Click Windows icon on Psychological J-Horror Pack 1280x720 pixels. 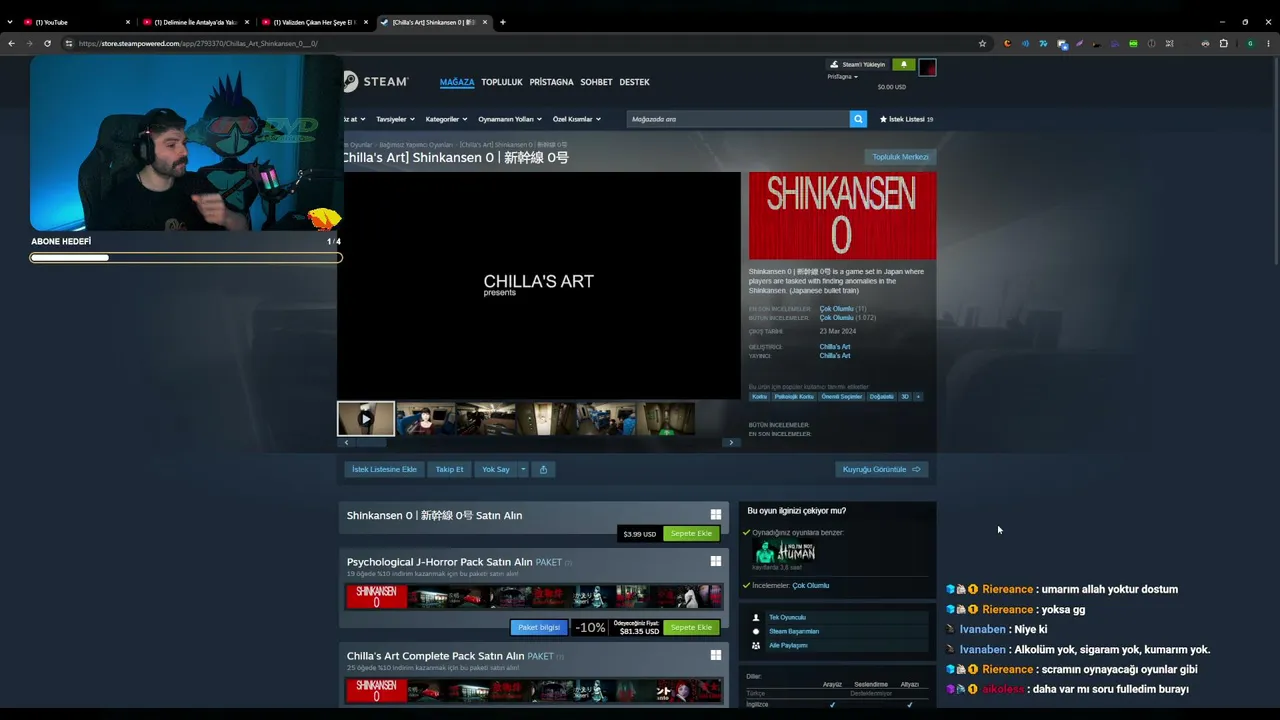[715, 561]
